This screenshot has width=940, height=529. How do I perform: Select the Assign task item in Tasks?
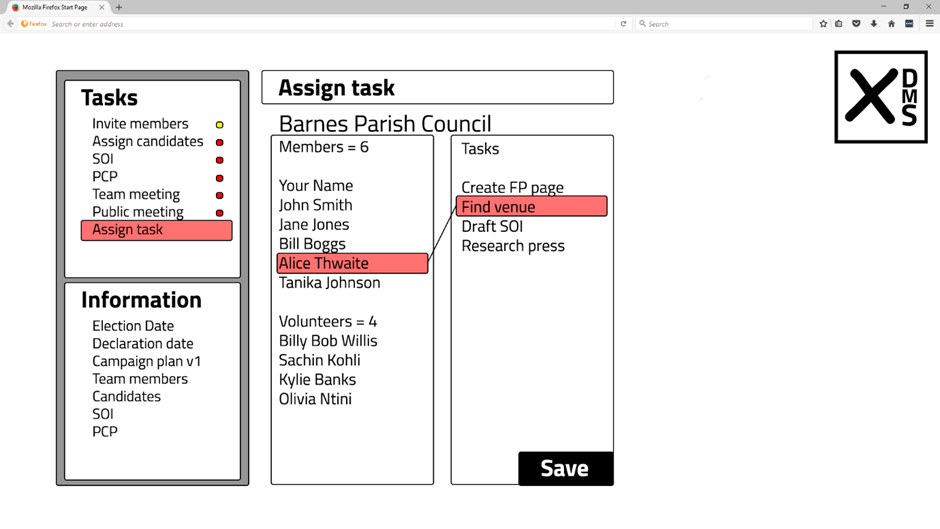tap(156, 230)
